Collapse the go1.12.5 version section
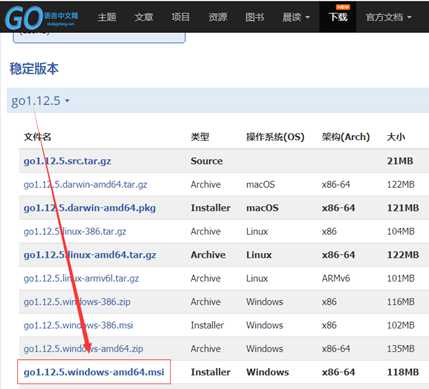Screen dimensions: 429x389 [x=40, y=101]
